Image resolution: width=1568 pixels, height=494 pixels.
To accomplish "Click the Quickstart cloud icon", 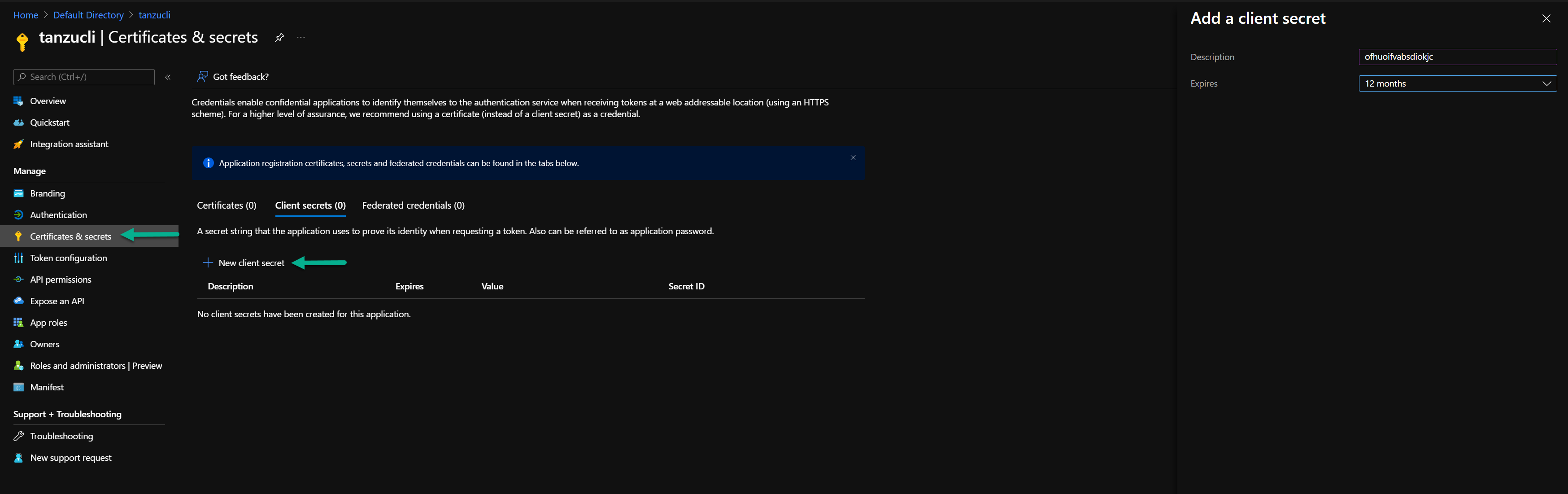I will (18, 122).
